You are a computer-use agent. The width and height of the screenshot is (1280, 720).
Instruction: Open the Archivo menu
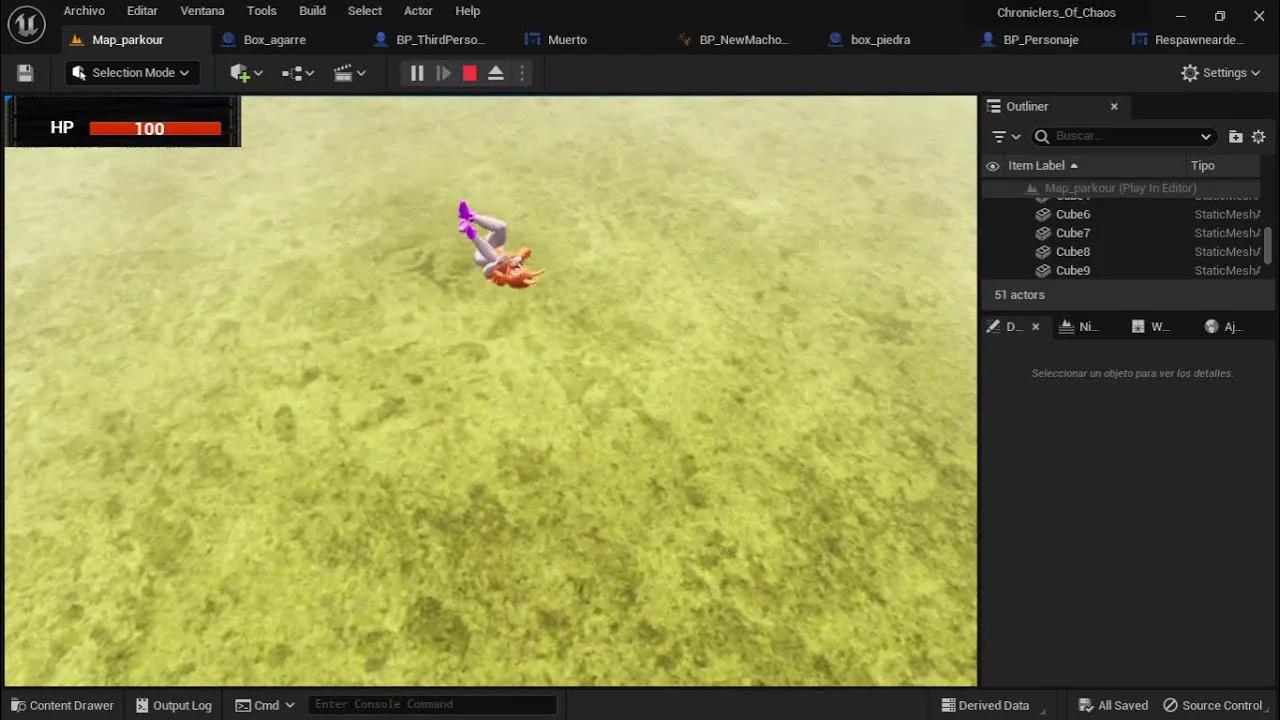pyautogui.click(x=84, y=11)
